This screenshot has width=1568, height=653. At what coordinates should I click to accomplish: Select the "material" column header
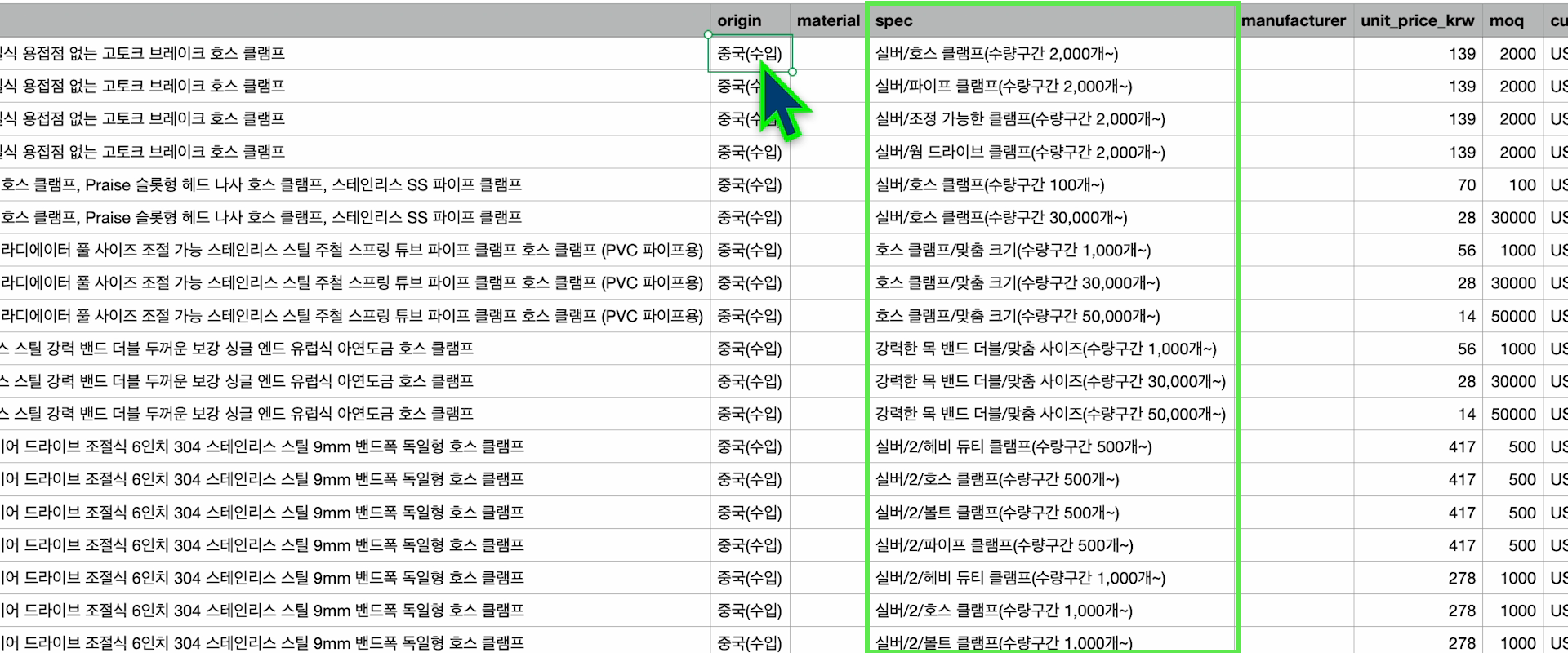pyautogui.click(x=828, y=20)
